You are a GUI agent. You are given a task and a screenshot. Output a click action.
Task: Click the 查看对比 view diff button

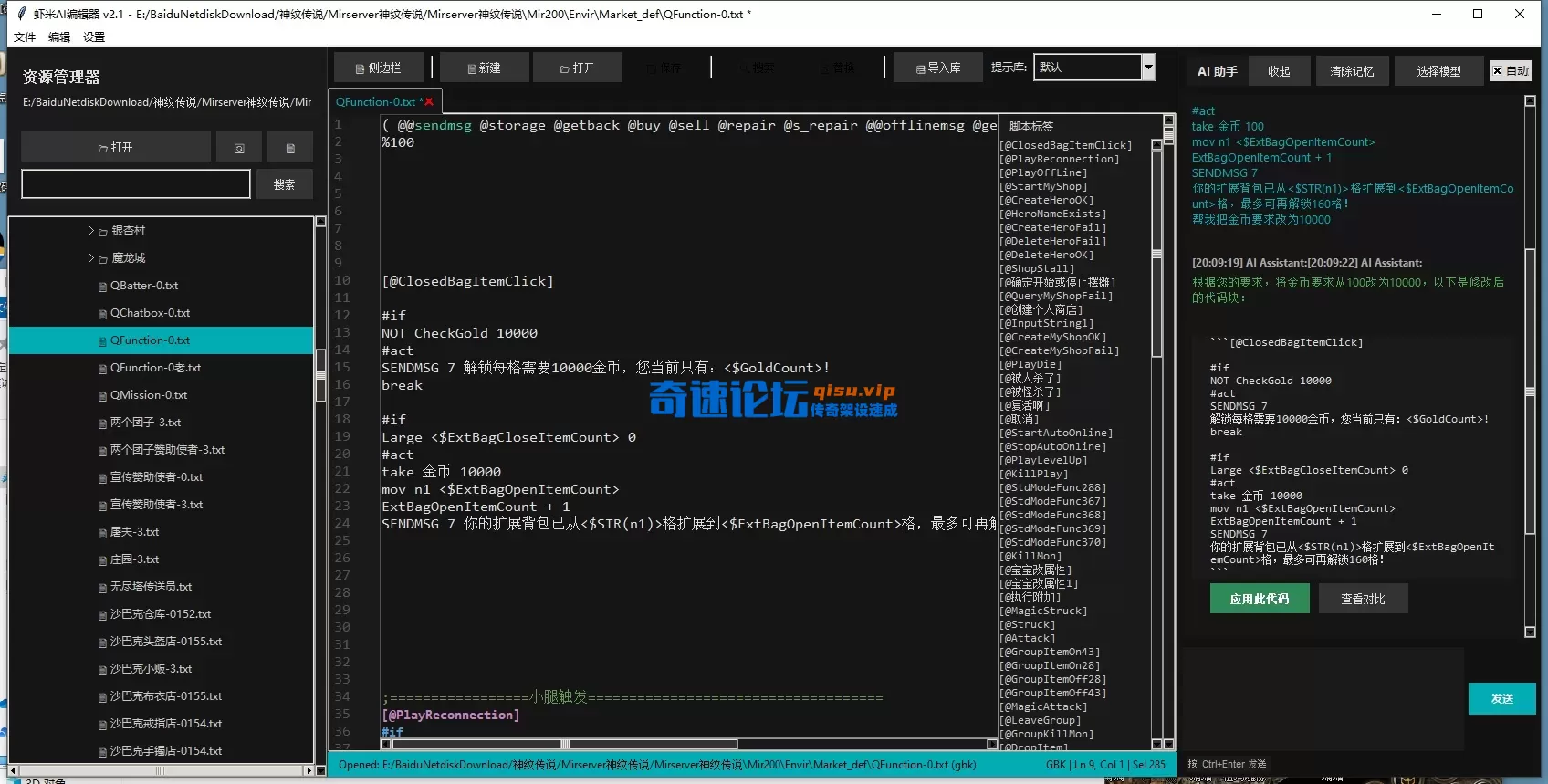1363,599
